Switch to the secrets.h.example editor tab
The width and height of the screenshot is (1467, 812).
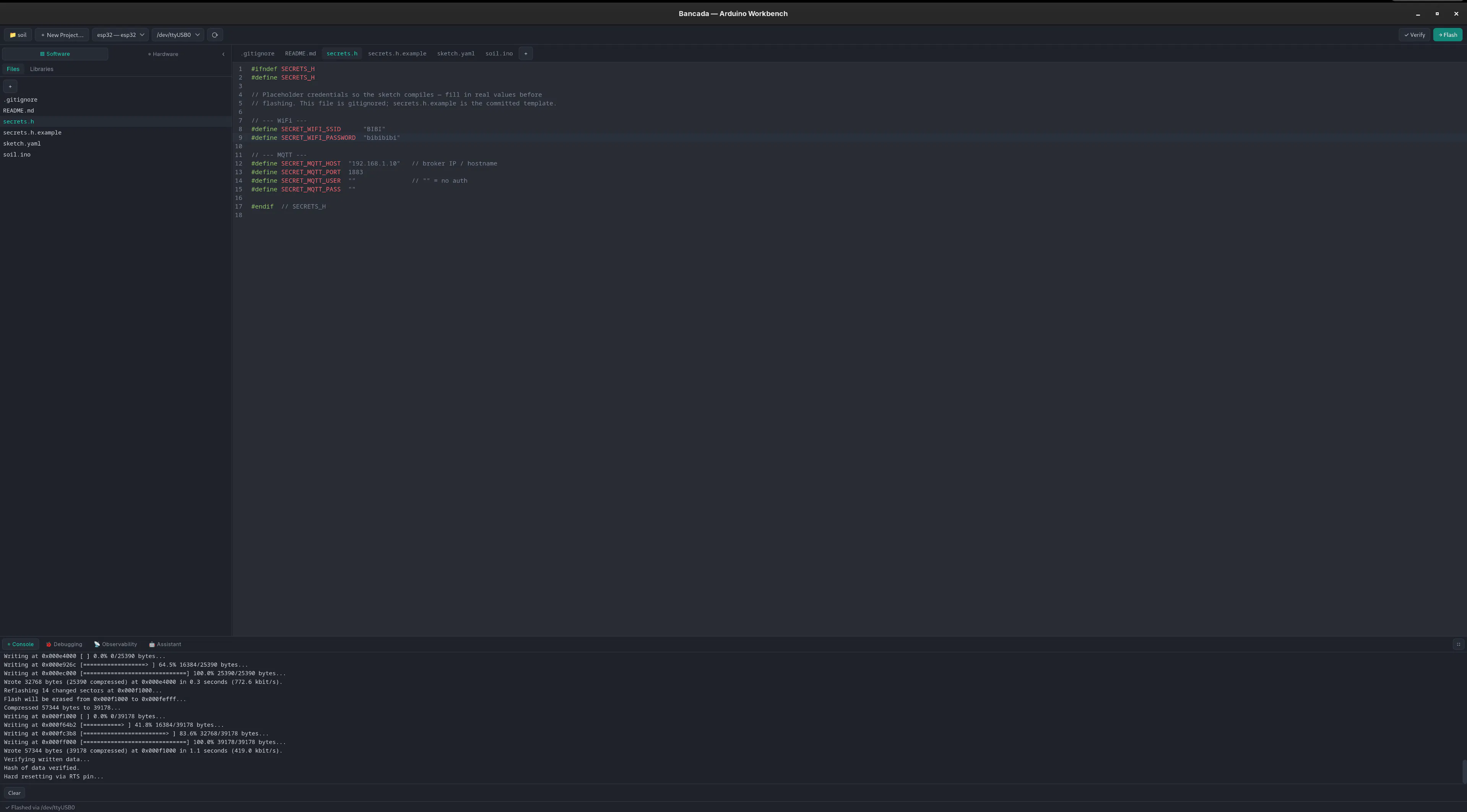(397, 53)
